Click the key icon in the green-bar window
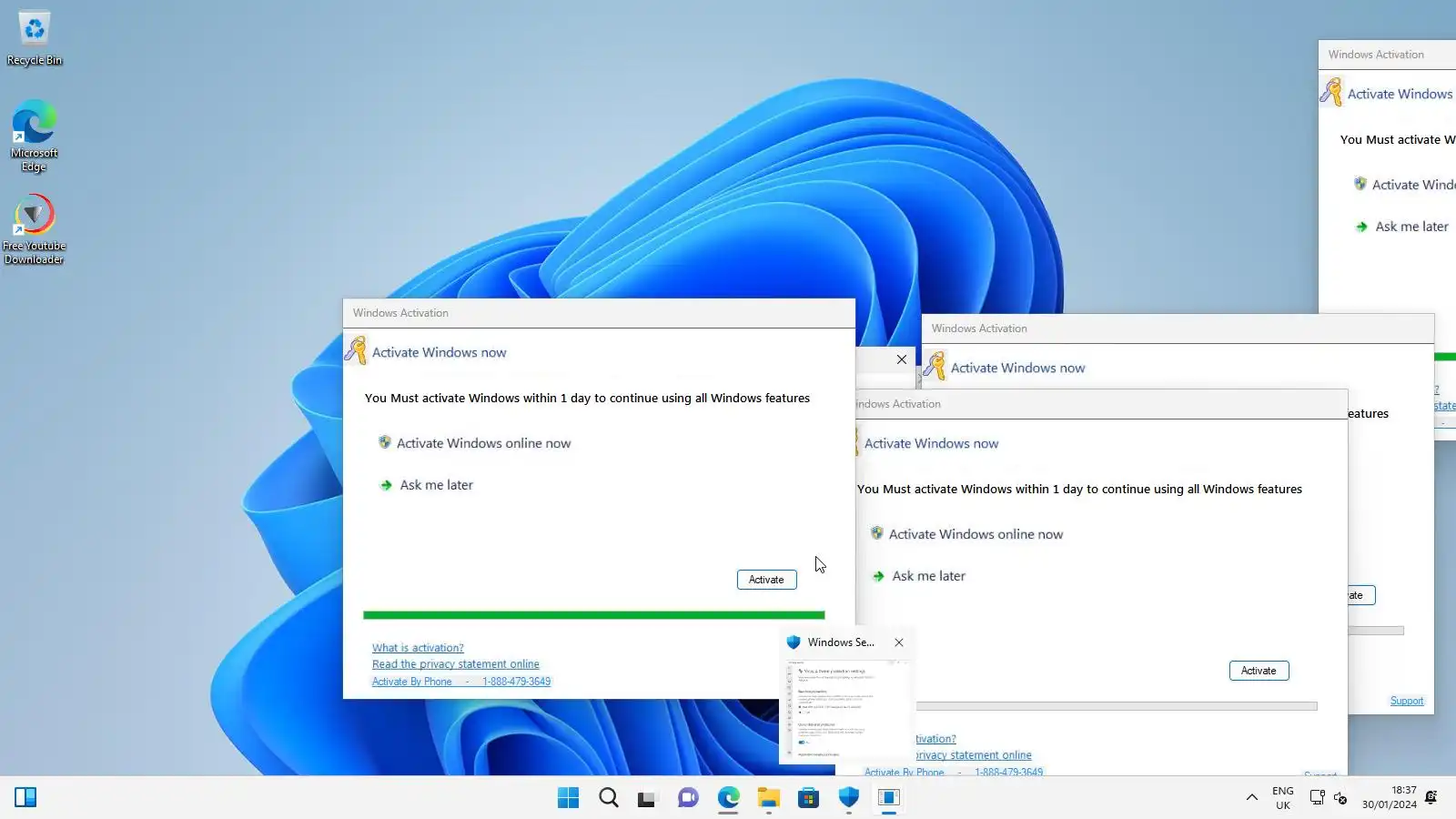 pyautogui.click(x=356, y=350)
